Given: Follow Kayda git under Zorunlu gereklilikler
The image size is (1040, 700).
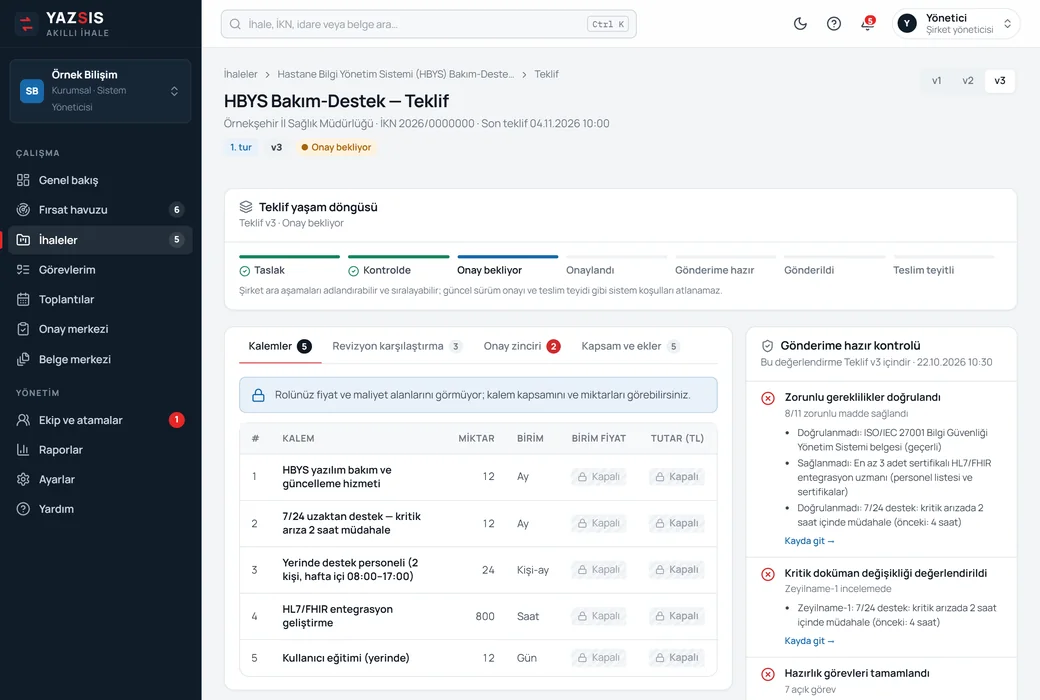Looking at the screenshot, I should 809,541.
